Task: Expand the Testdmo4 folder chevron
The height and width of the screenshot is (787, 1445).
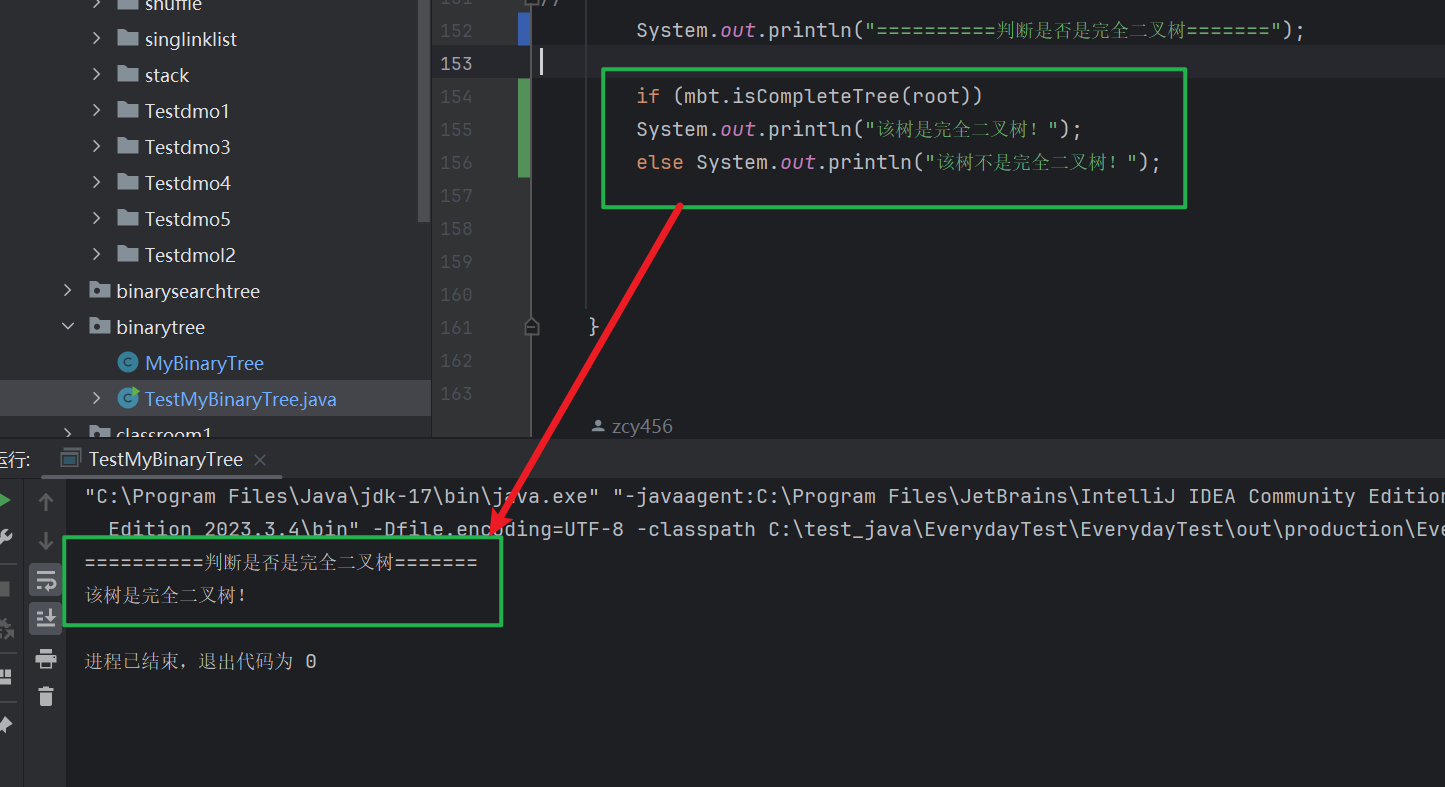Action: [x=96, y=183]
